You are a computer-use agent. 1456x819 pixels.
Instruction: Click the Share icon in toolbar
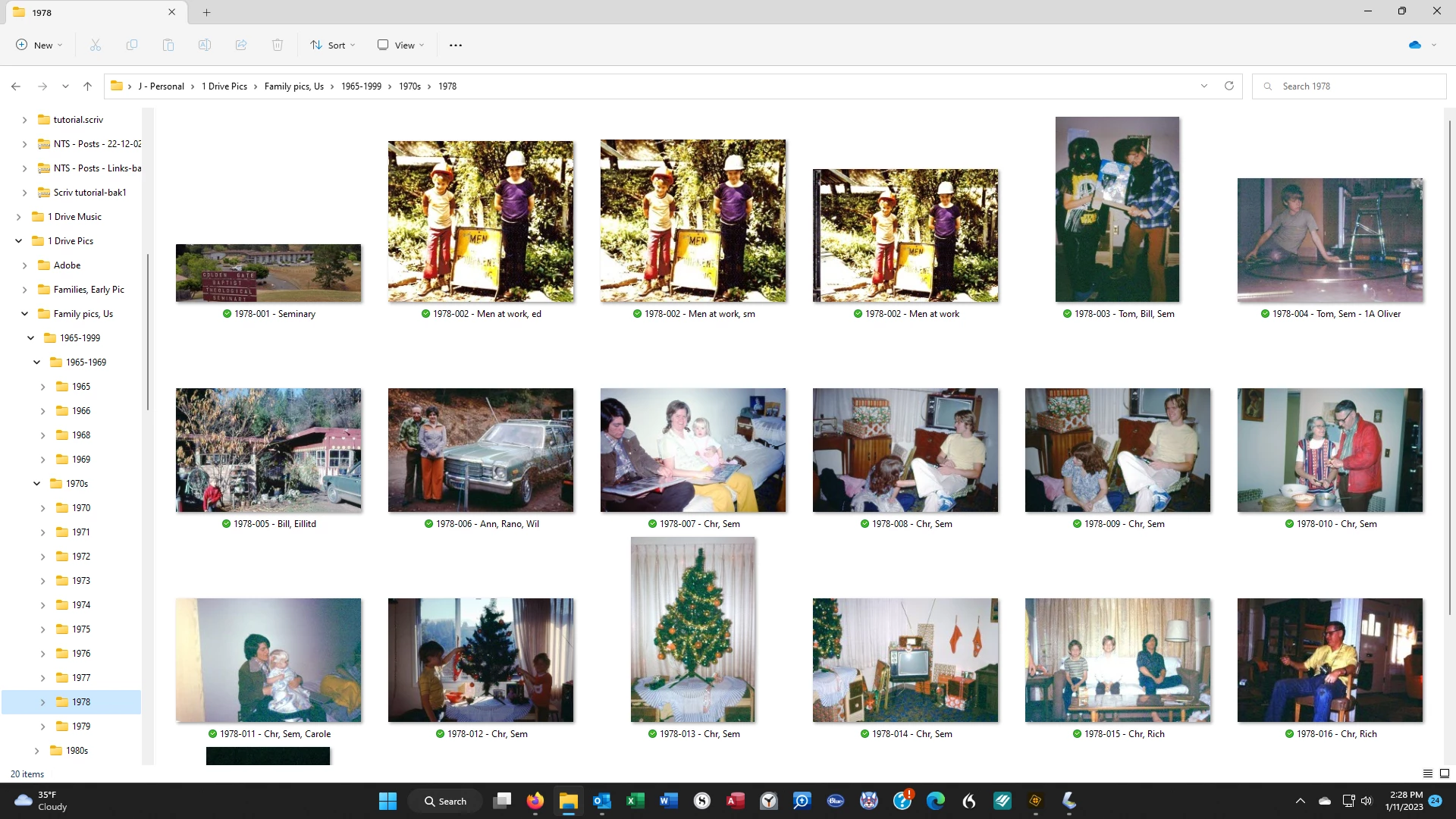241,45
